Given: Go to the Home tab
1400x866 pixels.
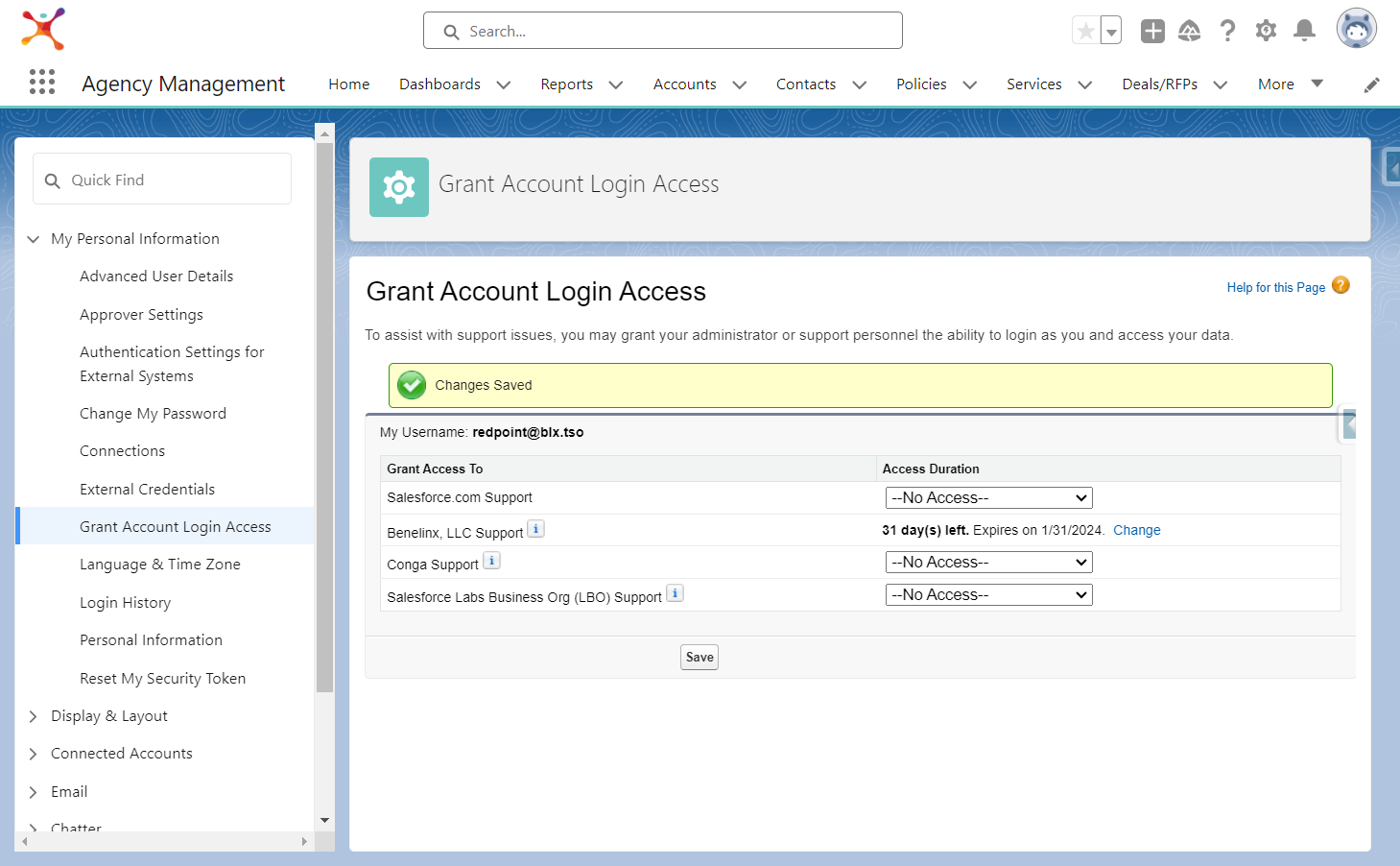Looking at the screenshot, I should [348, 84].
